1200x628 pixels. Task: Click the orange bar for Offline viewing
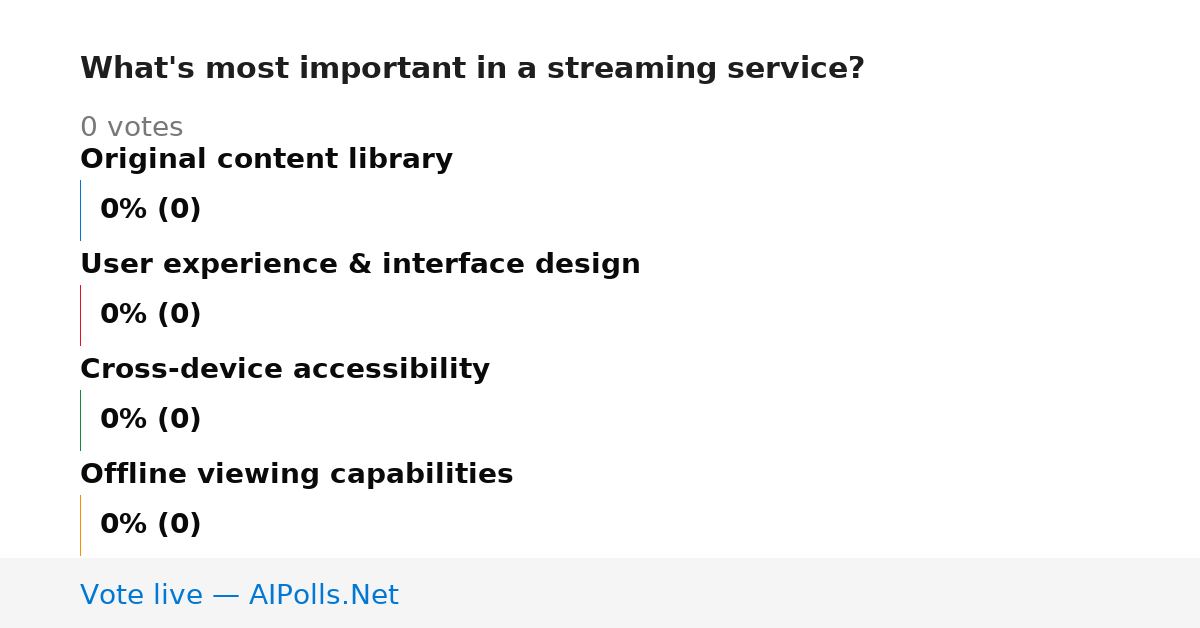click(80, 525)
